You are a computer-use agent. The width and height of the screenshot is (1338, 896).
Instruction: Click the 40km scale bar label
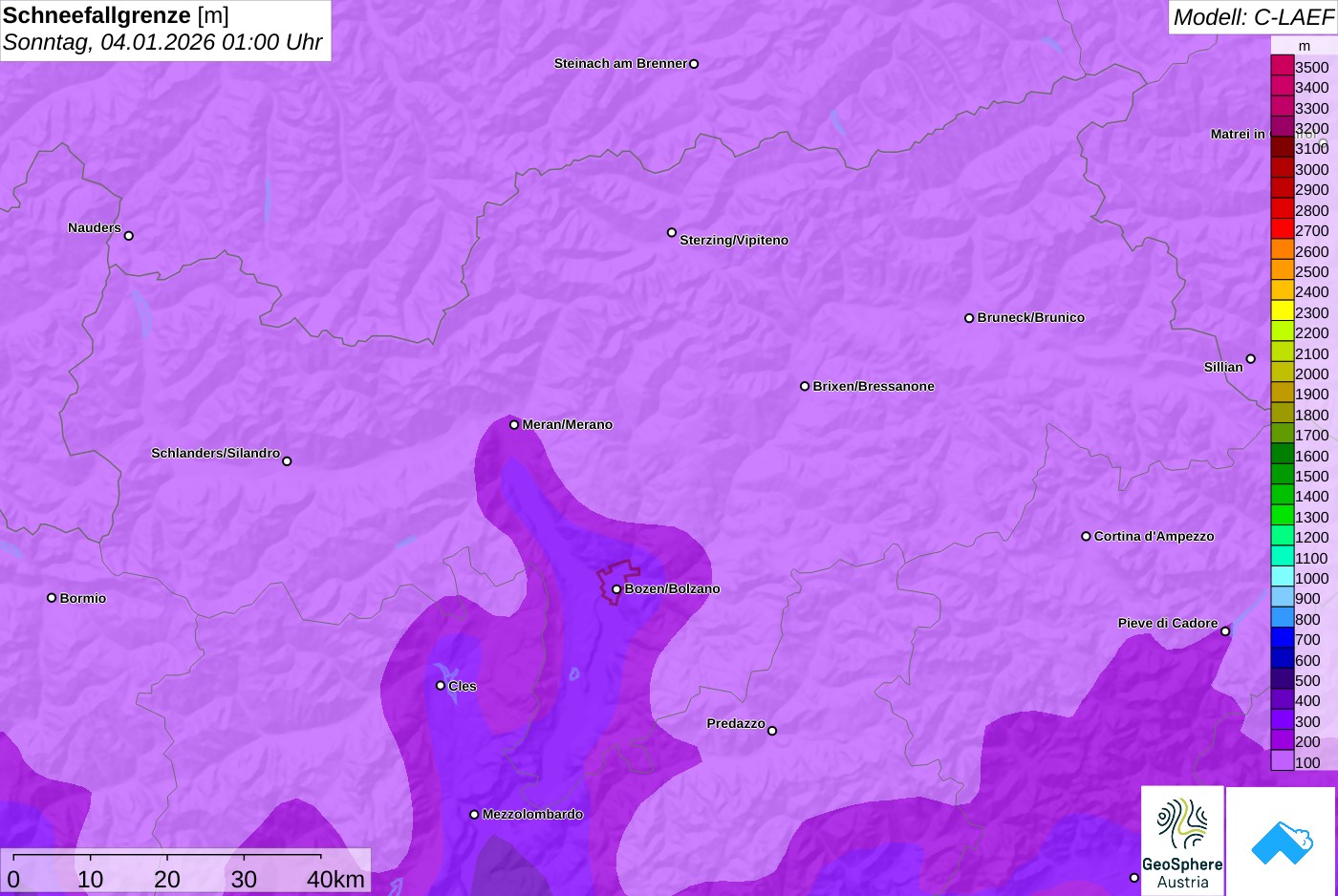point(335,880)
